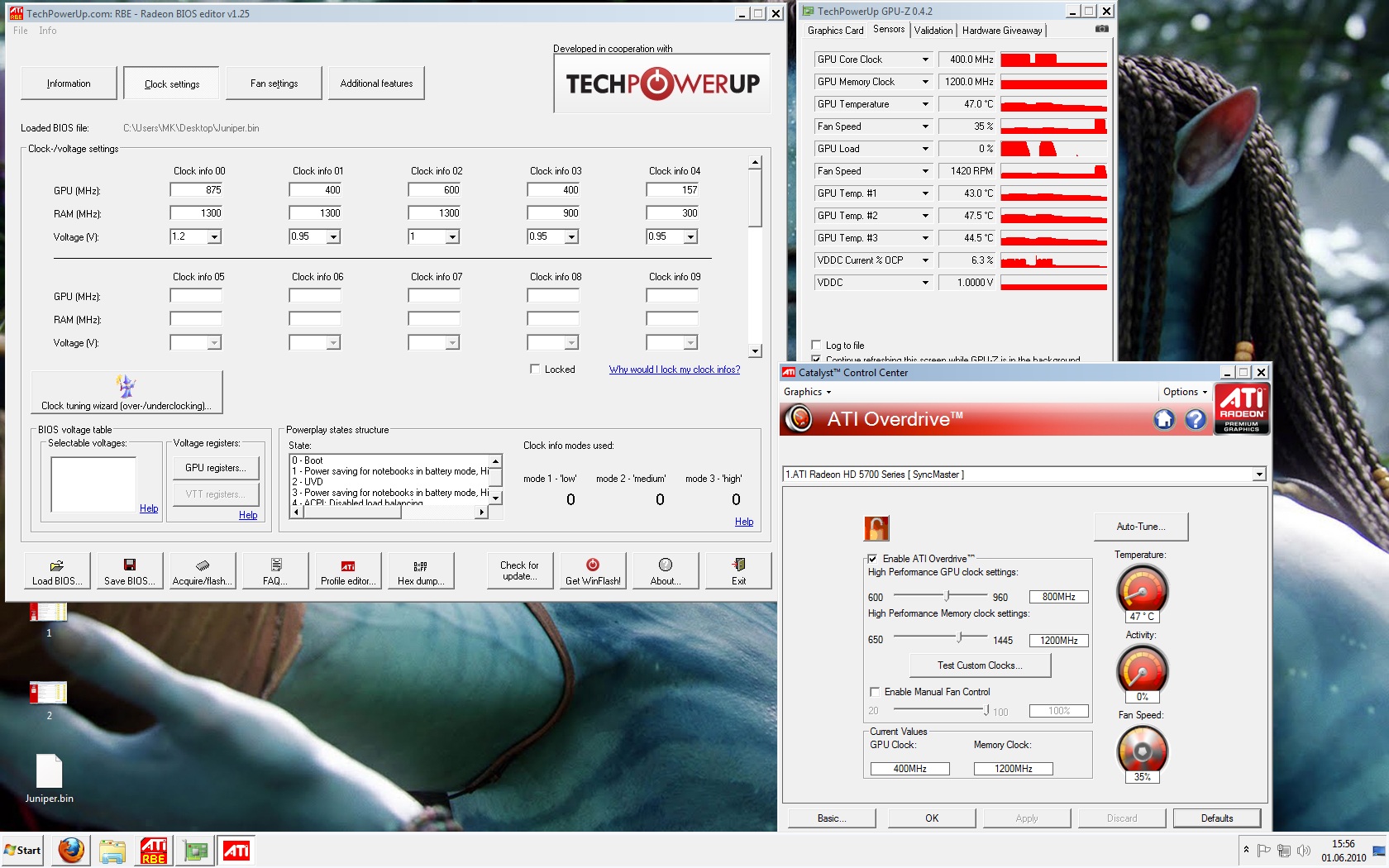This screenshot has width=1389, height=868.
Task: Click the volume speaker tray icon
Action: (x=1304, y=850)
